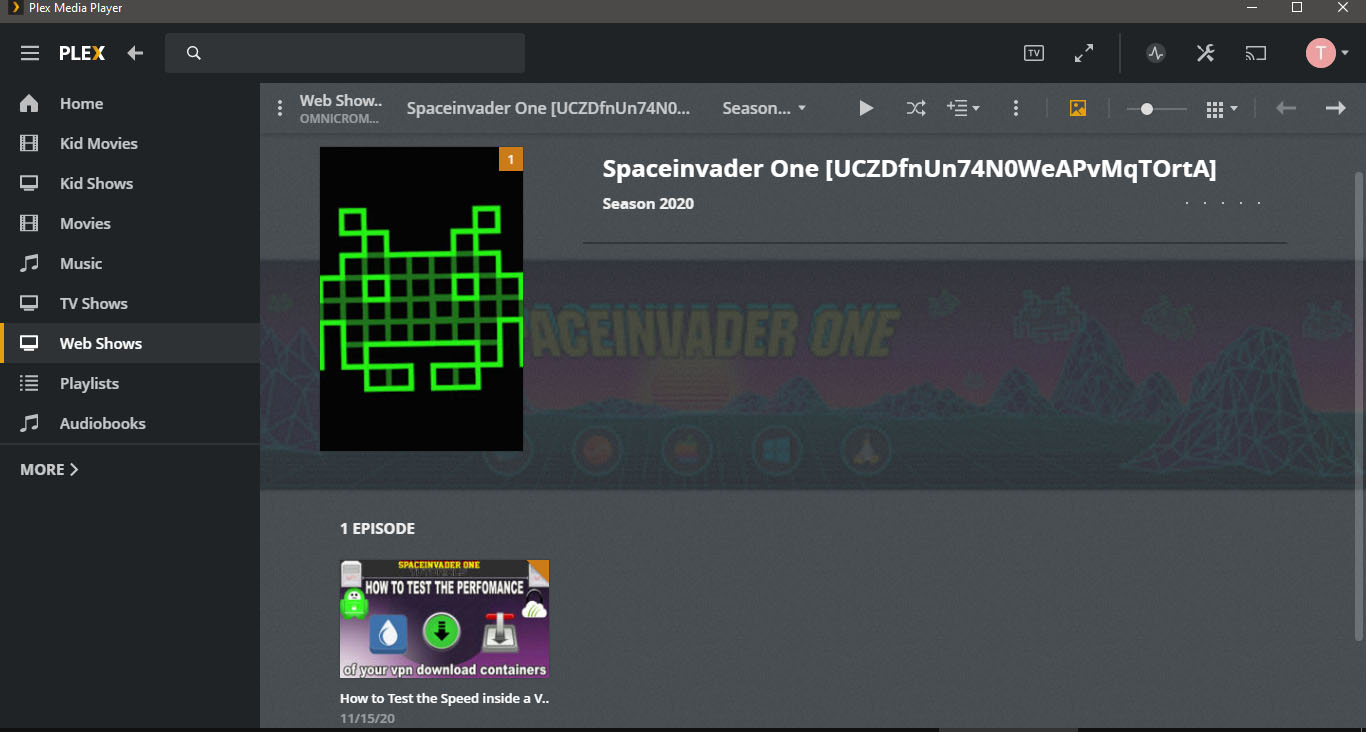Click the 'Season 2020' subtitle text
The width and height of the screenshot is (1366, 732).
[x=648, y=204]
